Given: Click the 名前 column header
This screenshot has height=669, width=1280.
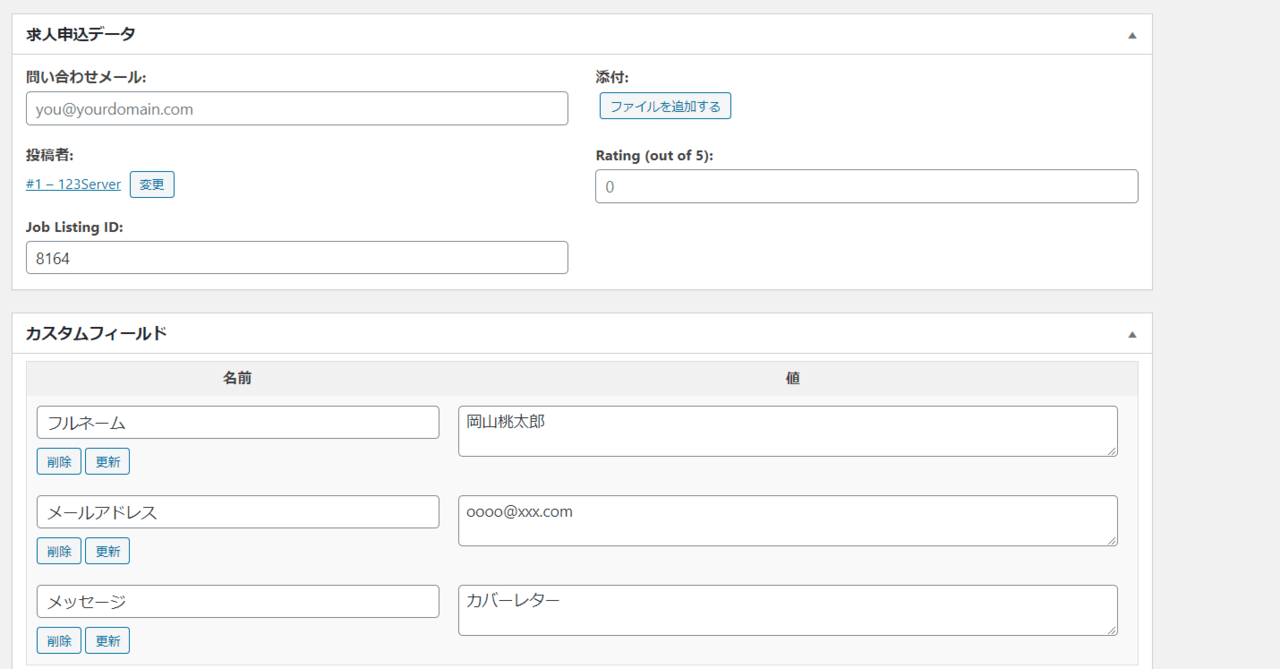Looking at the screenshot, I should 237,379.
